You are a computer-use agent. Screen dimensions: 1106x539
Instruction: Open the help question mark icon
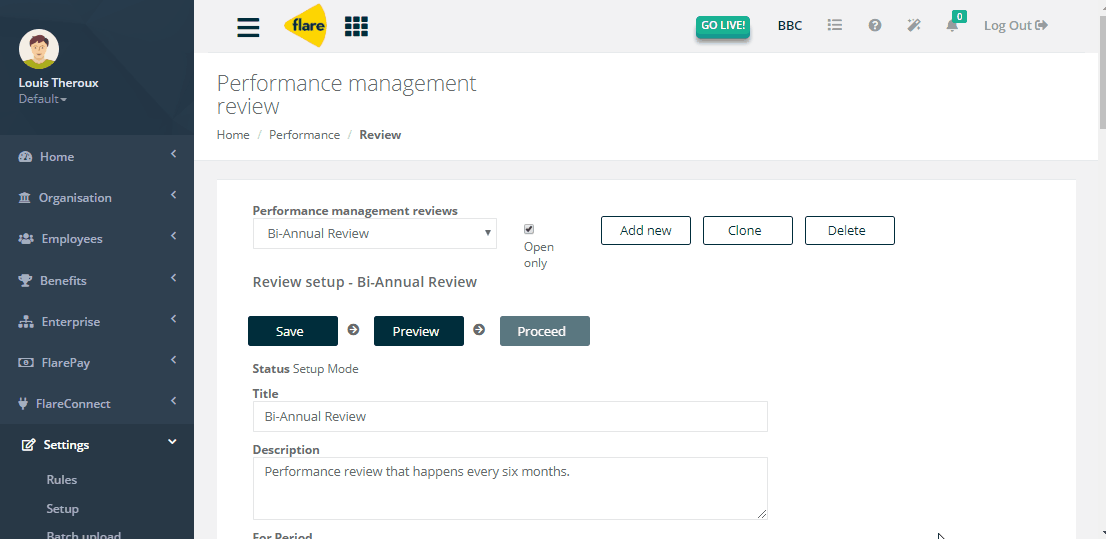[x=875, y=25]
